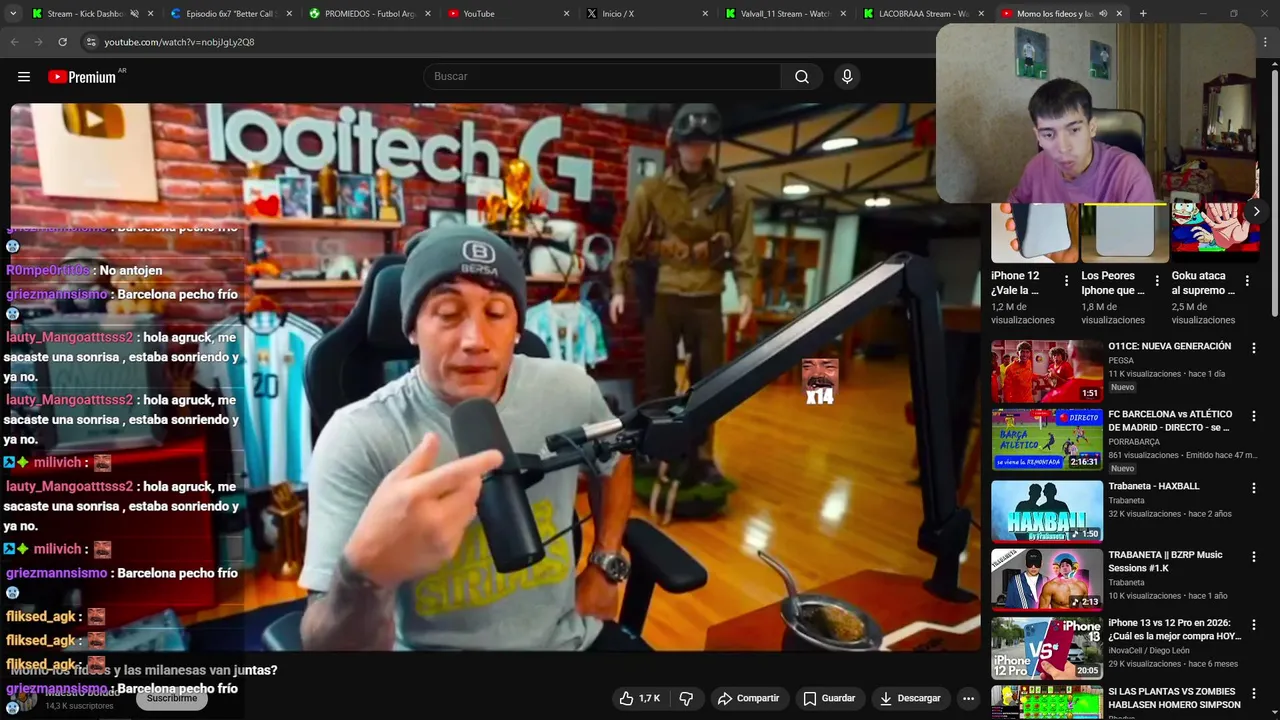Go back with browser back arrow
This screenshot has width=1280, height=720.
click(14, 42)
